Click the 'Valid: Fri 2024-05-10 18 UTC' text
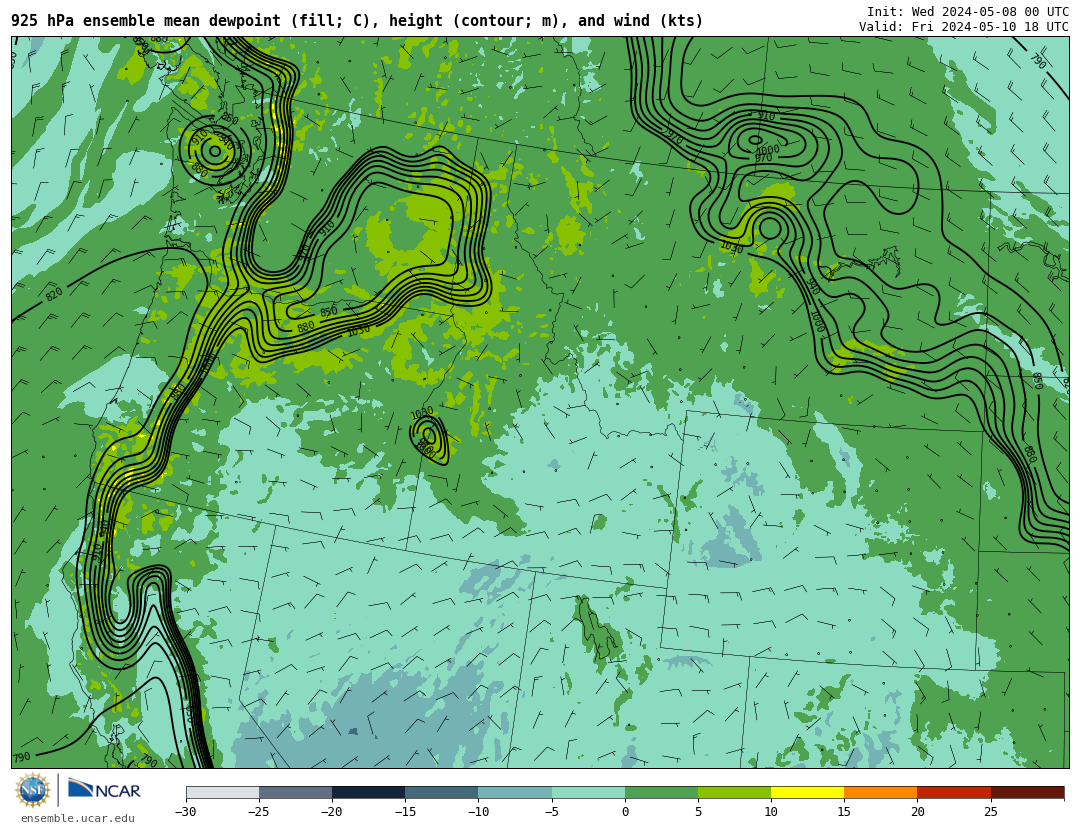 point(964,27)
